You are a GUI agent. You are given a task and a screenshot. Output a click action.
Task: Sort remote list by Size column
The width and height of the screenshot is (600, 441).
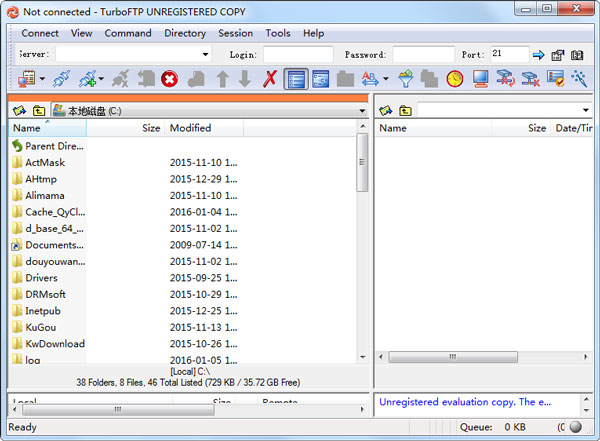click(x=521, y=128)
